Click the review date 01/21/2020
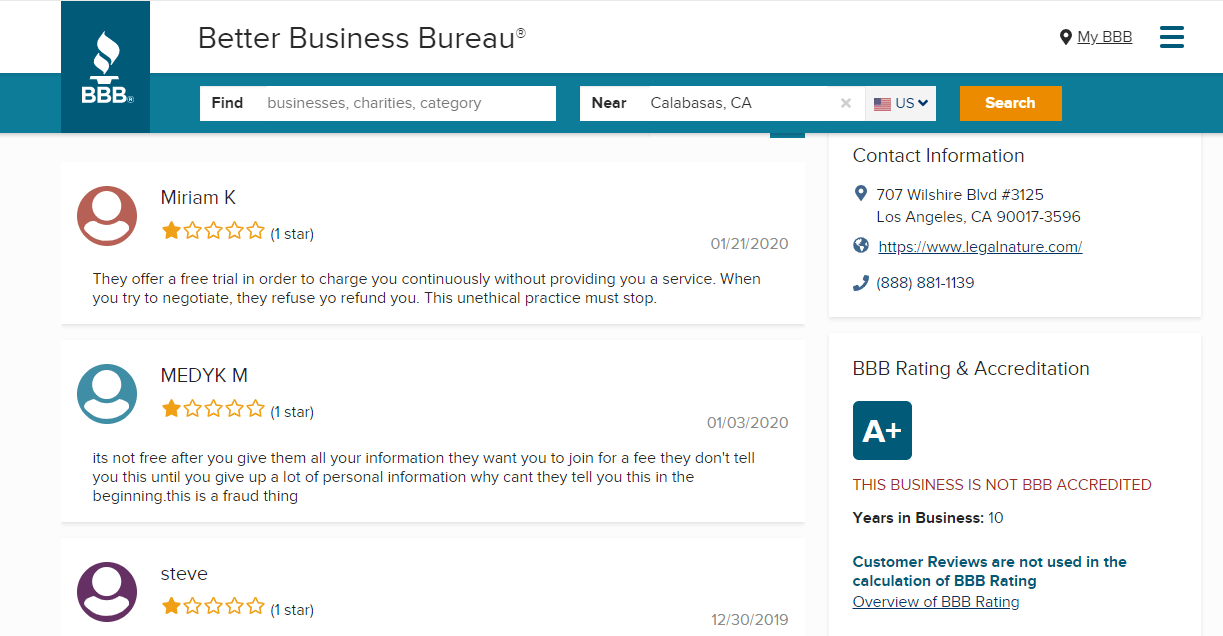This screenshot has height=636, width=1223. 749,244
